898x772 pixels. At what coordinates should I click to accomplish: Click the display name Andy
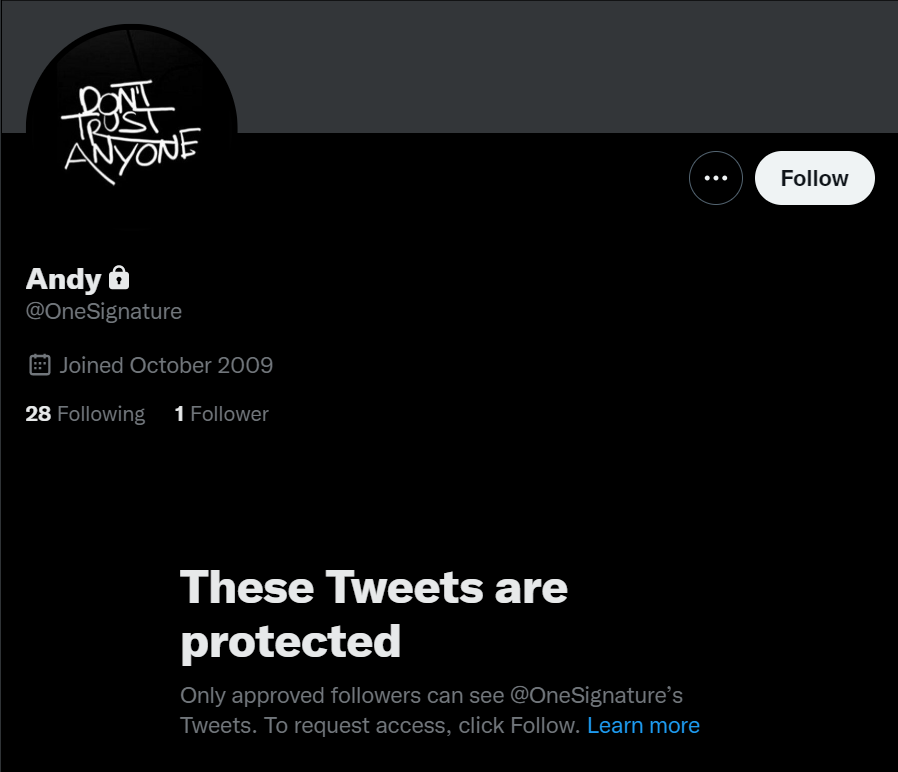coord(63,278)
